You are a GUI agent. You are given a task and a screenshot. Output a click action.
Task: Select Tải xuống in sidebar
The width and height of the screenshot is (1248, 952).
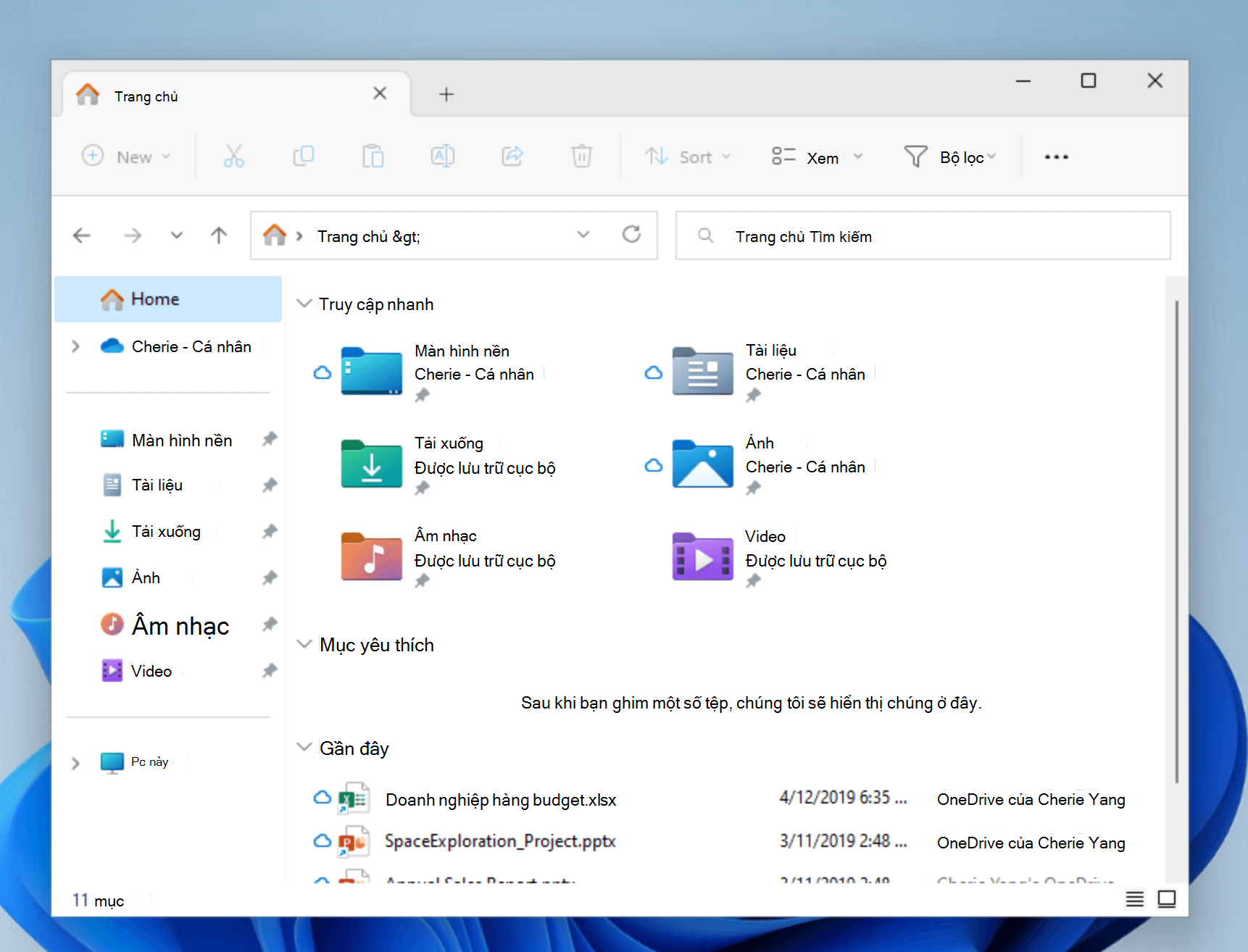coord(151,531)
